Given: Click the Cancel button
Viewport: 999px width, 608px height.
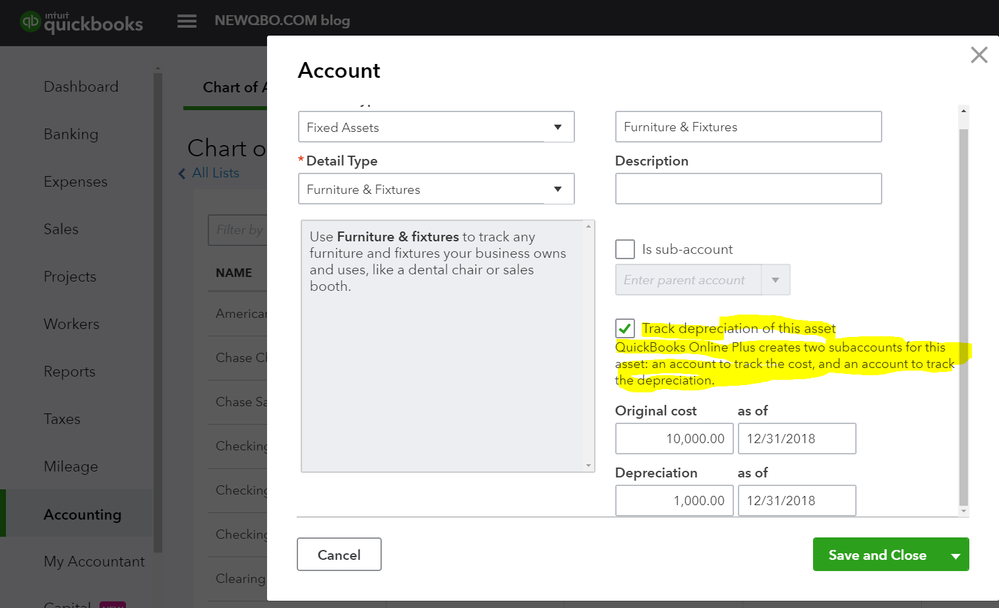Looking at the screenshot, I should pyautogui.click(x=339, y=555).
